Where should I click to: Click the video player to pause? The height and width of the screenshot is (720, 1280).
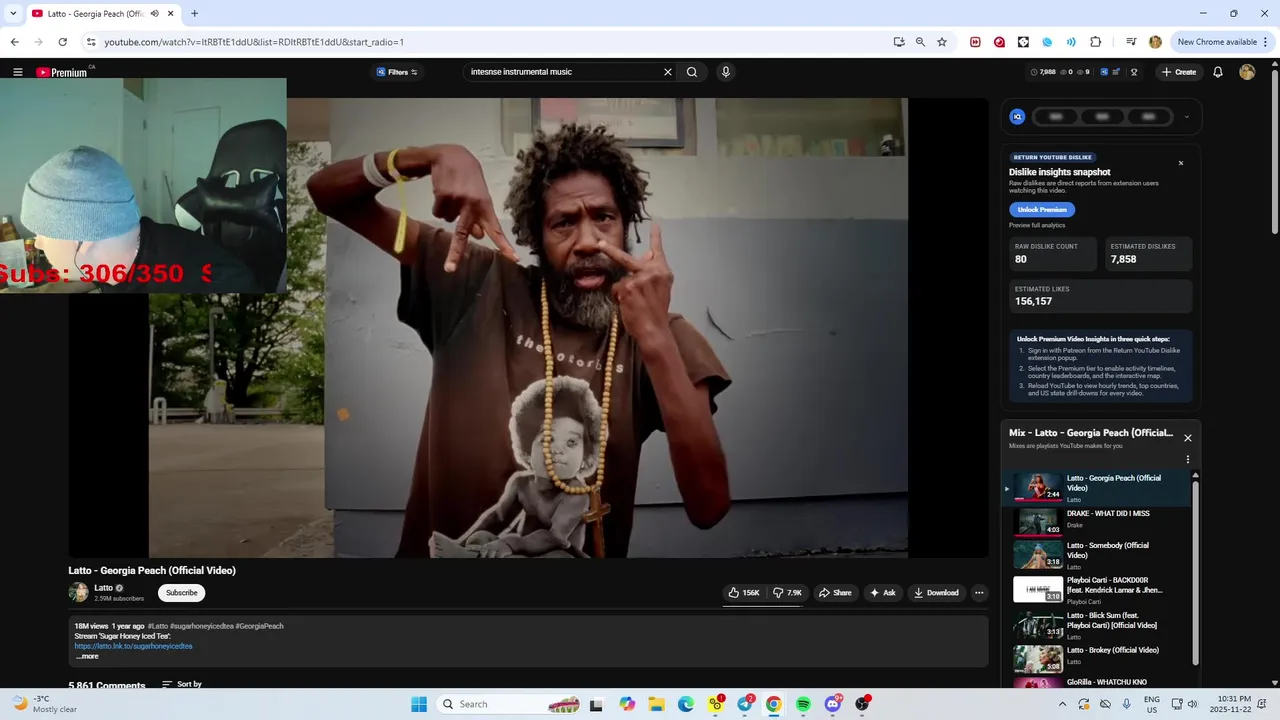(x=528, y=328)
